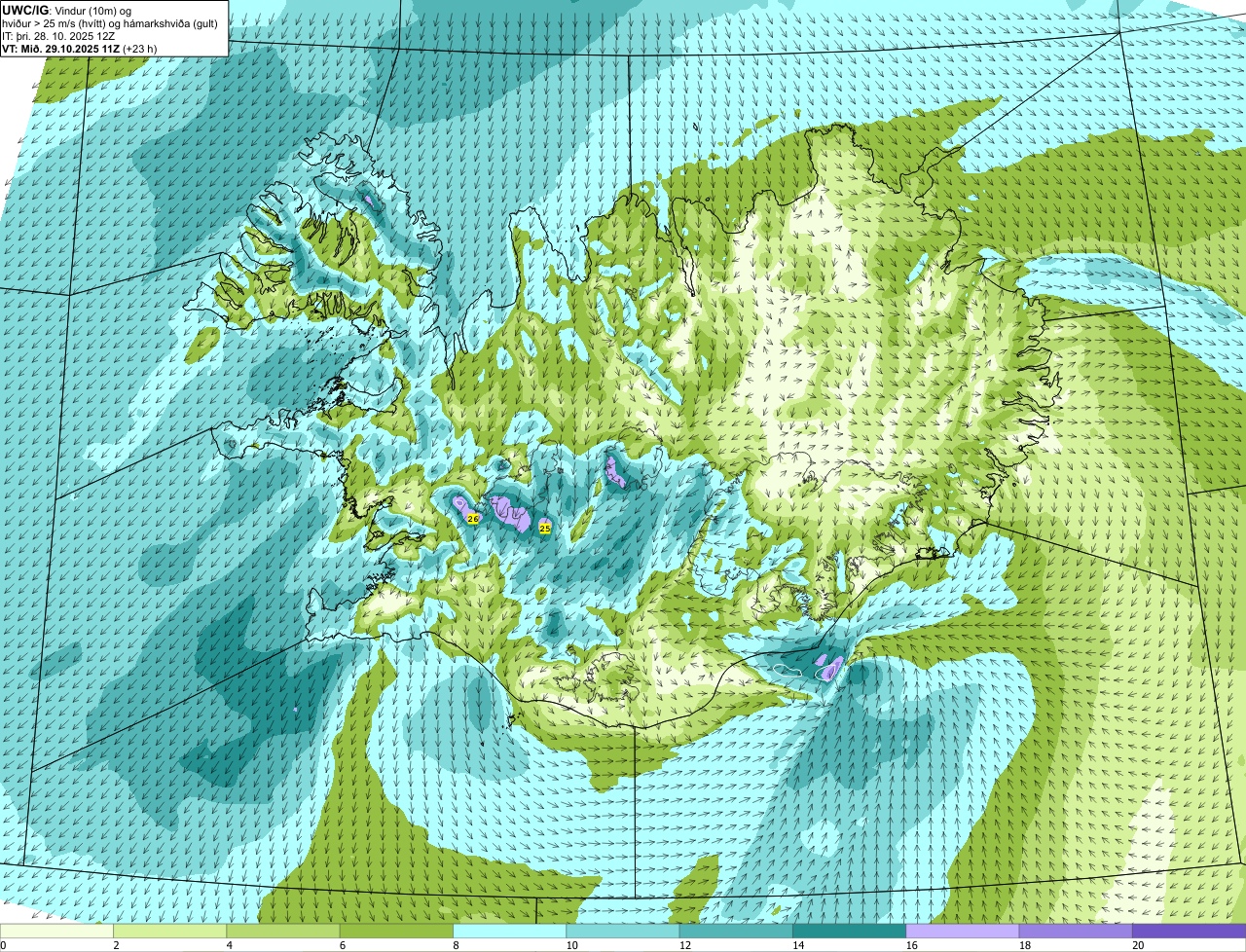
Task: Select the 10–12 m/s legend color swatch
Action: (x=623, y=931)
